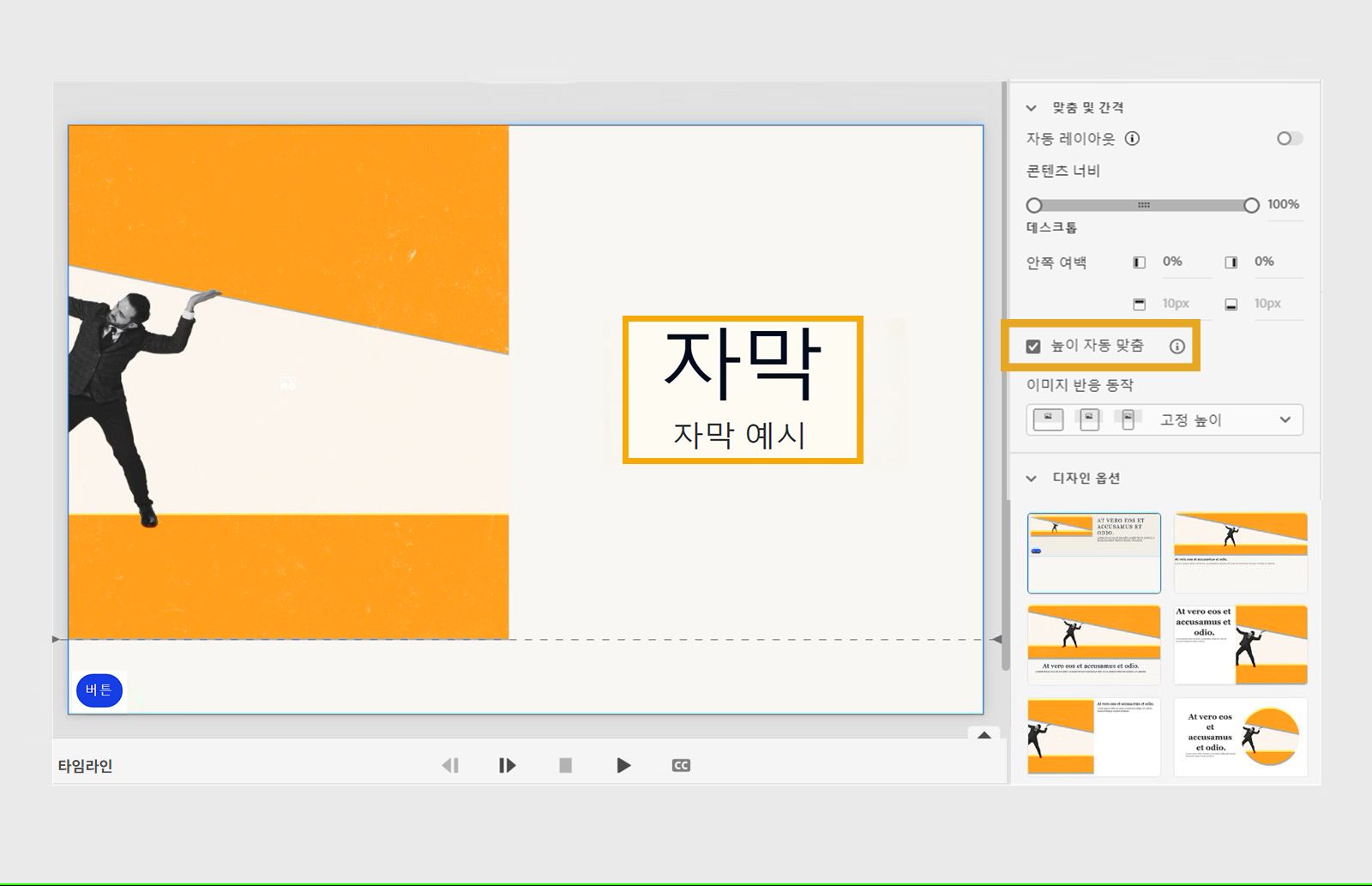This screenshot has height=886, width=1372.
Task: Click the 콘텐츠 너비 slider handle at 100%
Action: [1251, 205]
